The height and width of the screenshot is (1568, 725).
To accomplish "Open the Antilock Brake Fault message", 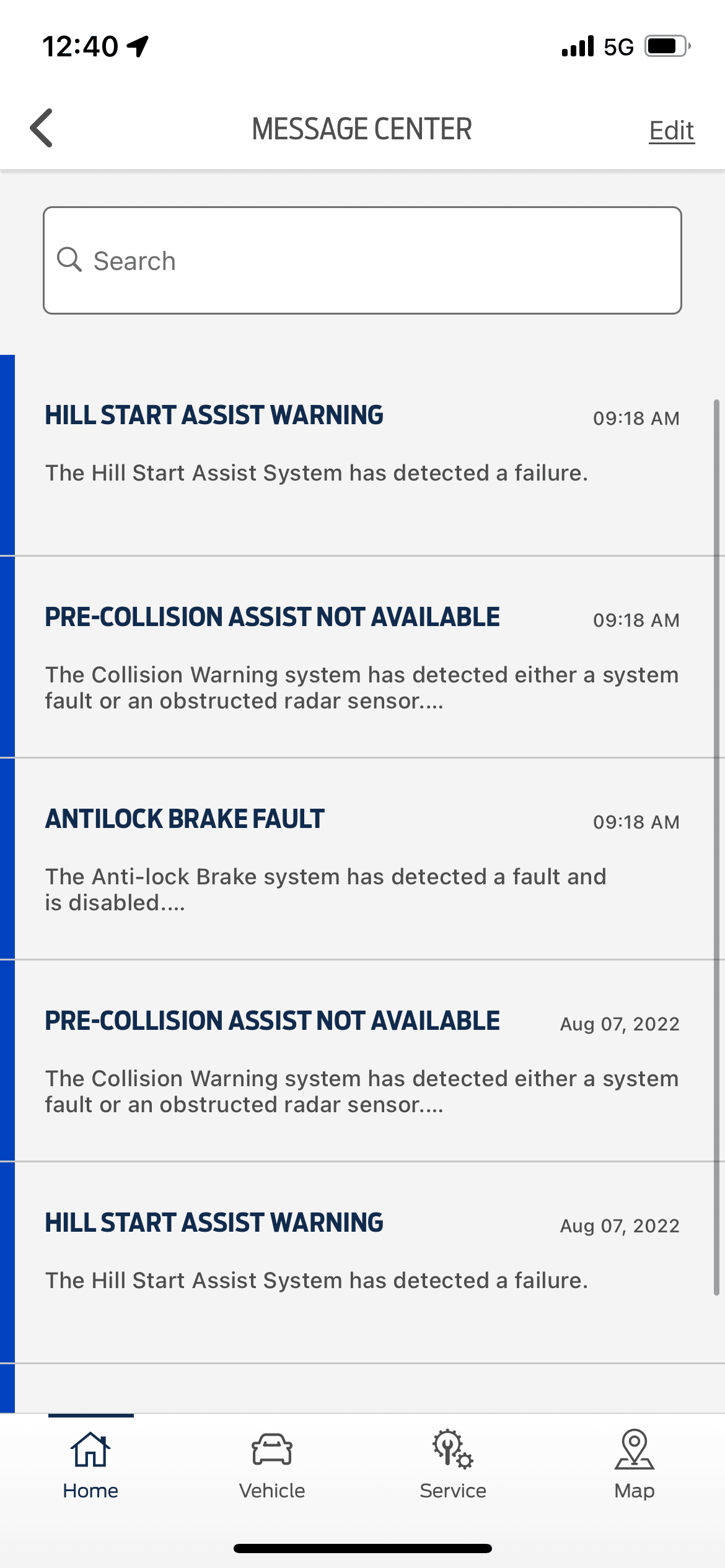I will tap(362, 859).
